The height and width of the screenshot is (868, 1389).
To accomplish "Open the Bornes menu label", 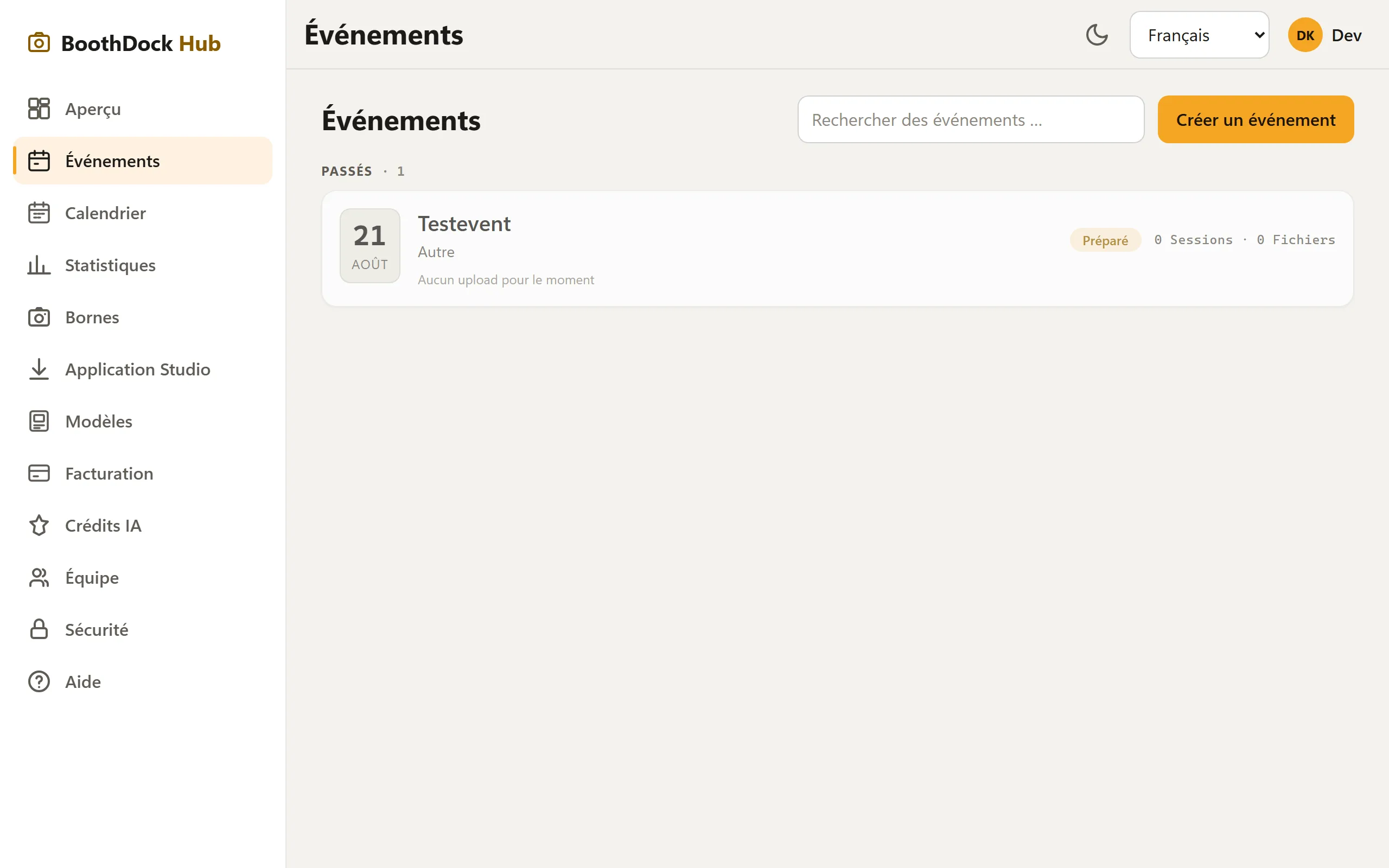I will [92, 317].
